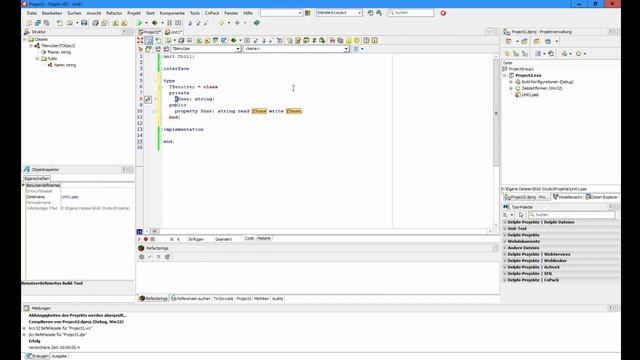Open the Standard-Layout dropdown
Image resolution: width=640 pixels, height=360 pixels.
359,13
